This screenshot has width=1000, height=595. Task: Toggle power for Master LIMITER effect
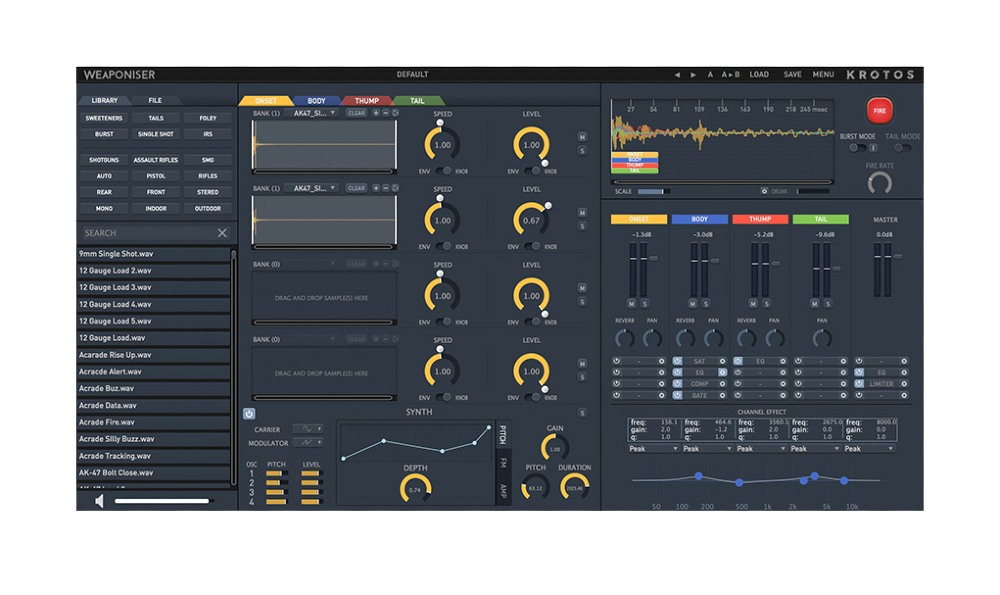pos(859,384)
